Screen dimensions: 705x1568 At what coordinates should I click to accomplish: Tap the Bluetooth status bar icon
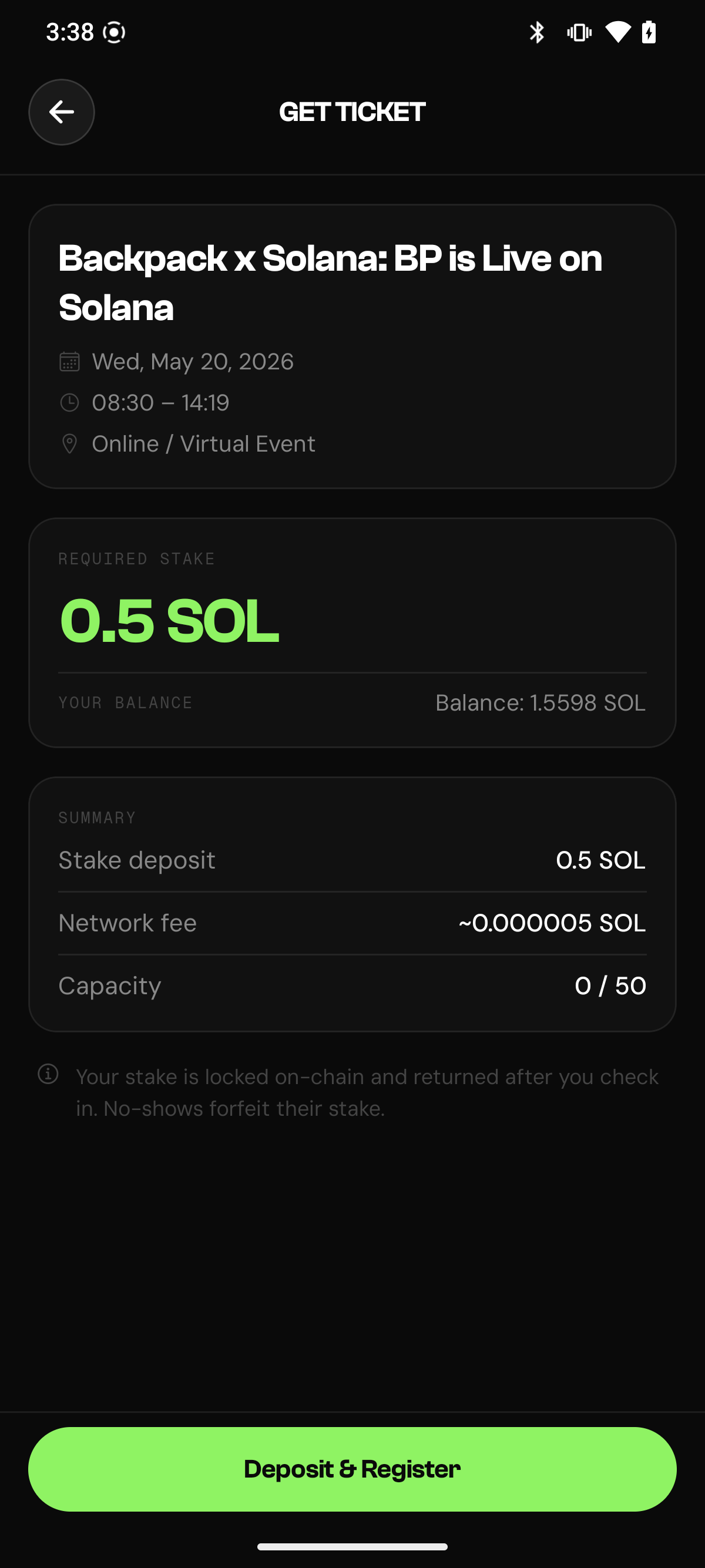point(536,32)
